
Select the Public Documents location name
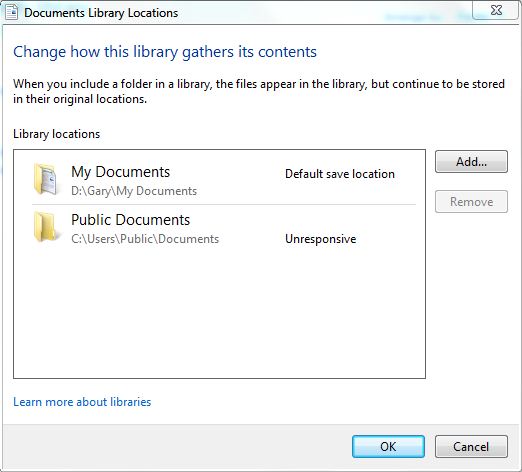pos(130,220)
